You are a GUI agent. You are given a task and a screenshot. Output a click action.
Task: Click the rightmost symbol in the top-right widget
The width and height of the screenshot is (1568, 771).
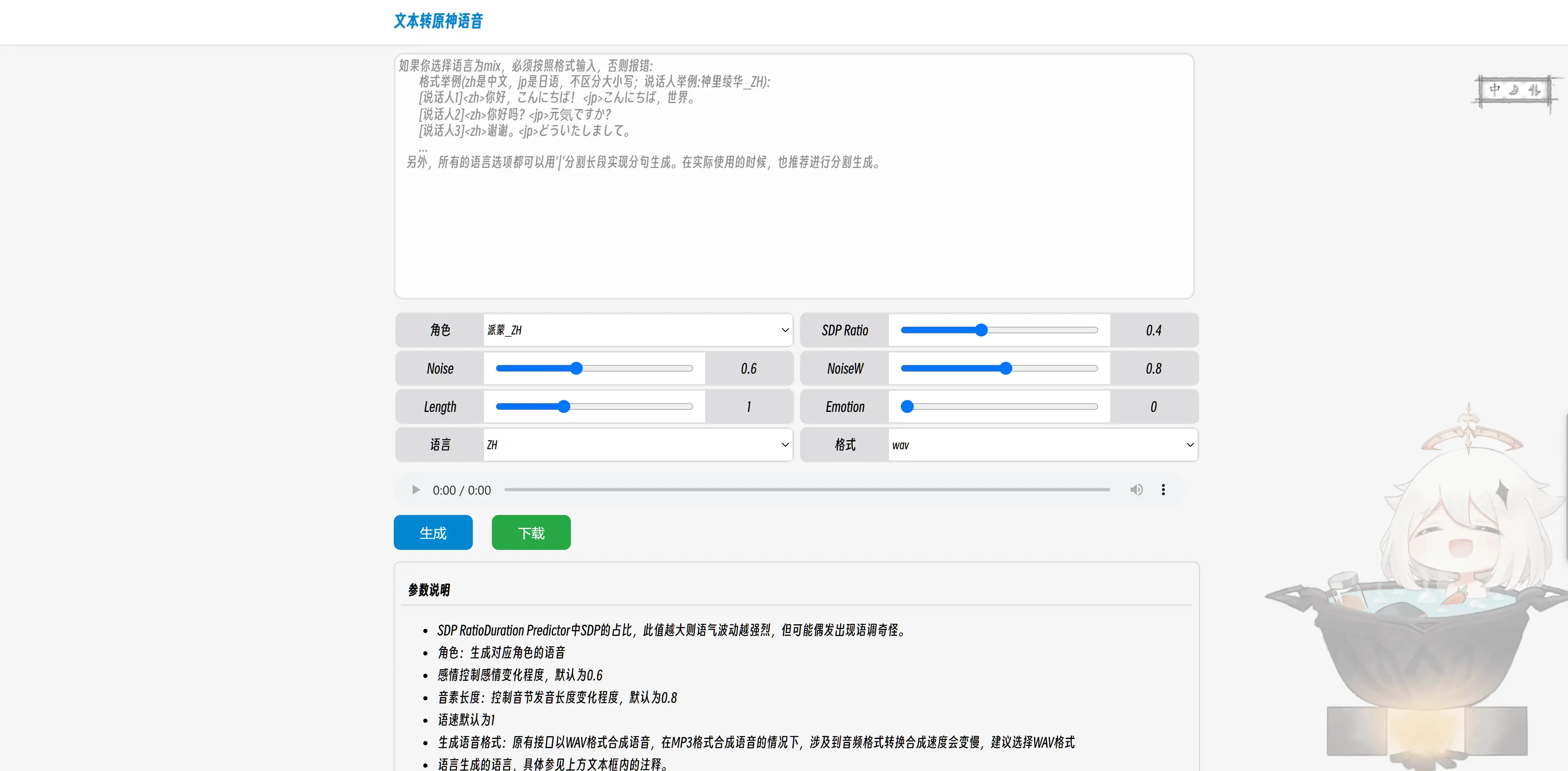(x=1534, y=90)
